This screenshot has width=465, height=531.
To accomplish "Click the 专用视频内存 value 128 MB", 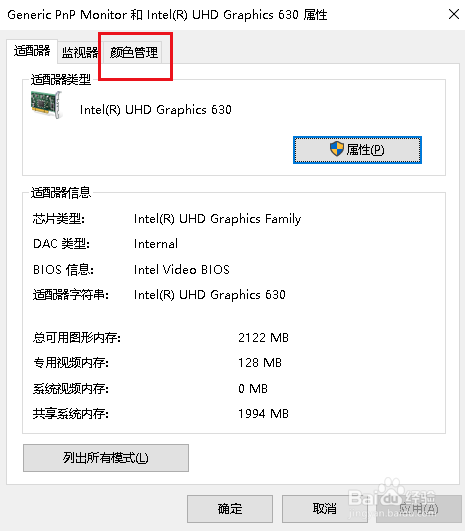I will tap(260, 363).
